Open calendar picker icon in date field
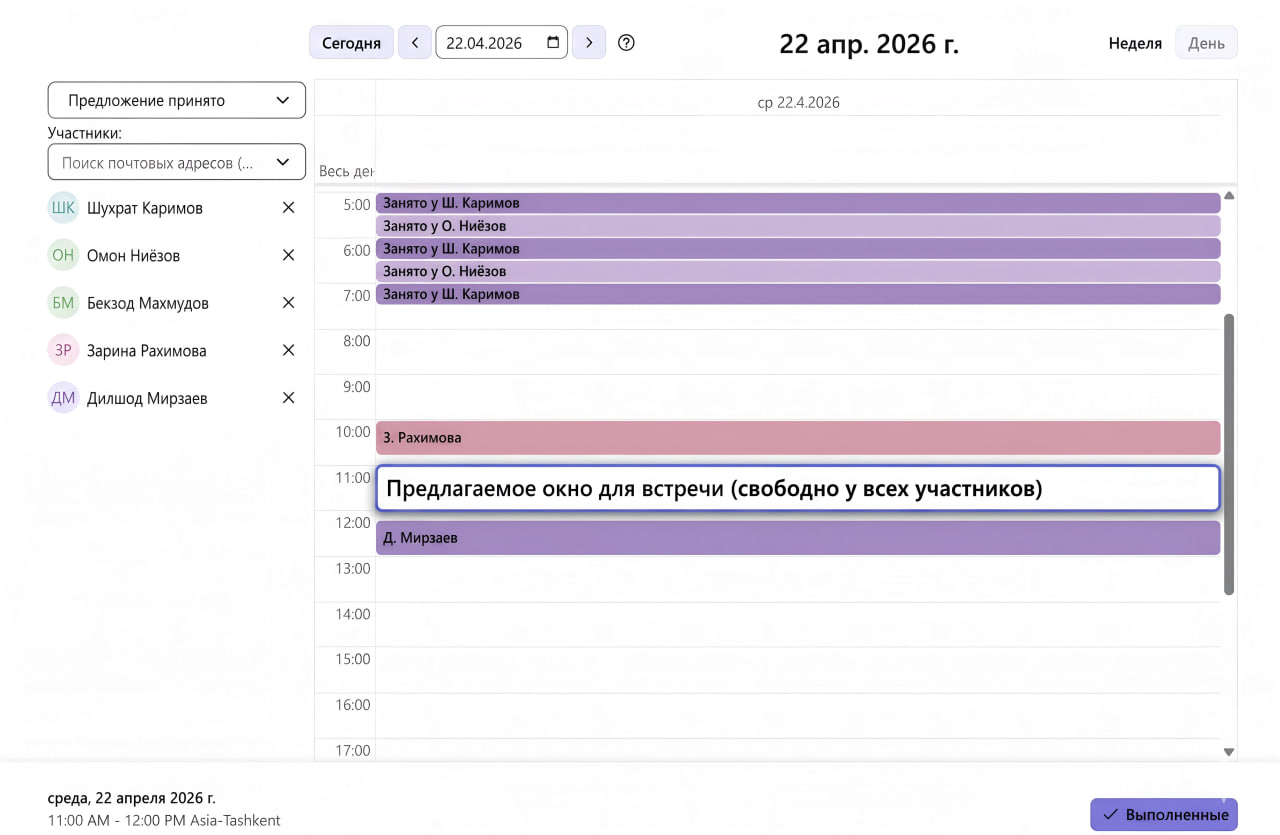The width and height of the screenshot is (1280, 835). (553, 43)
